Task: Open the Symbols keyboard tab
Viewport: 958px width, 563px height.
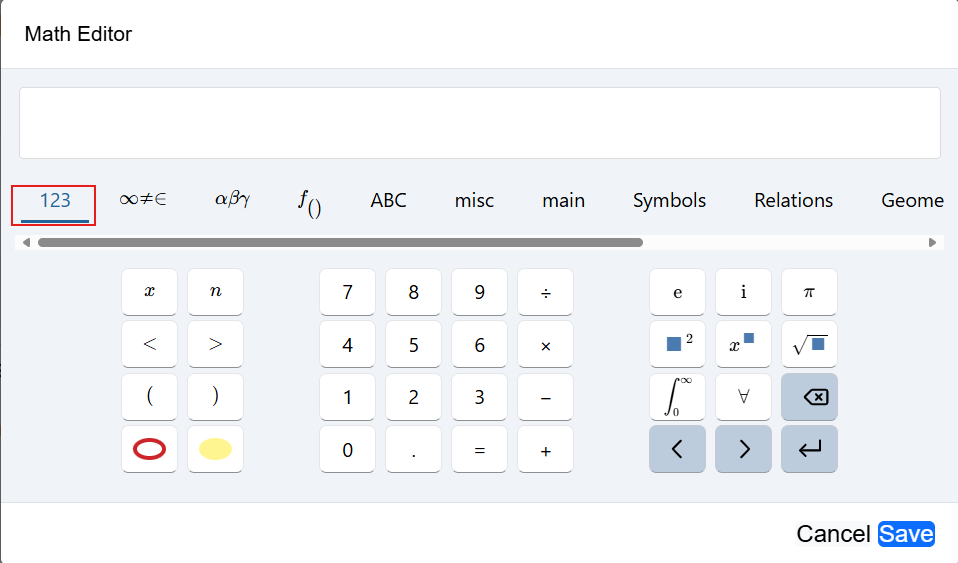Action: [x=669, y=201]
